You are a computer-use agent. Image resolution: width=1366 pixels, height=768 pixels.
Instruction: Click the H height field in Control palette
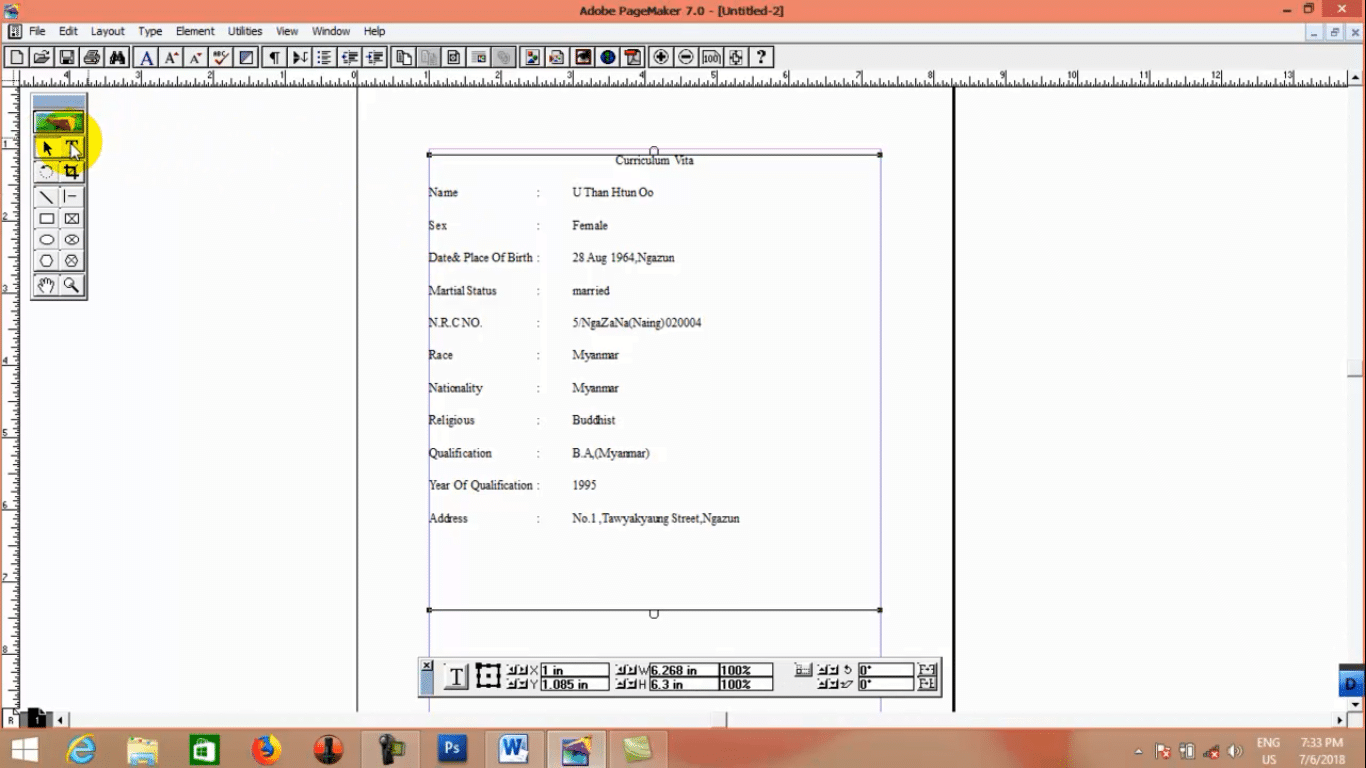click(685, 684)
